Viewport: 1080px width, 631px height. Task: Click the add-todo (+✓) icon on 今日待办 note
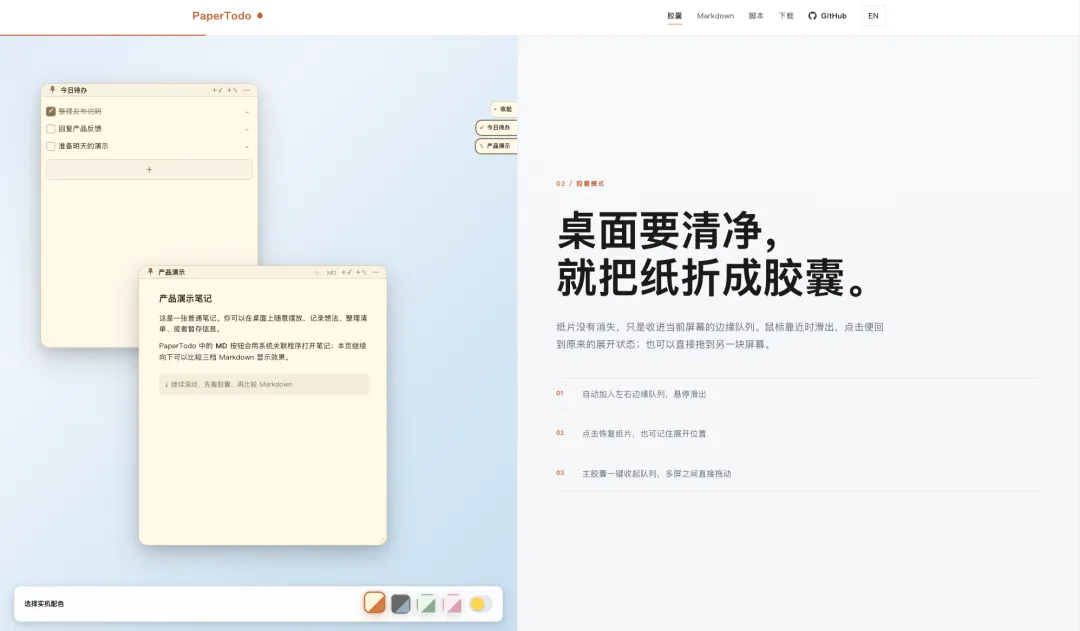coord(217,90)
